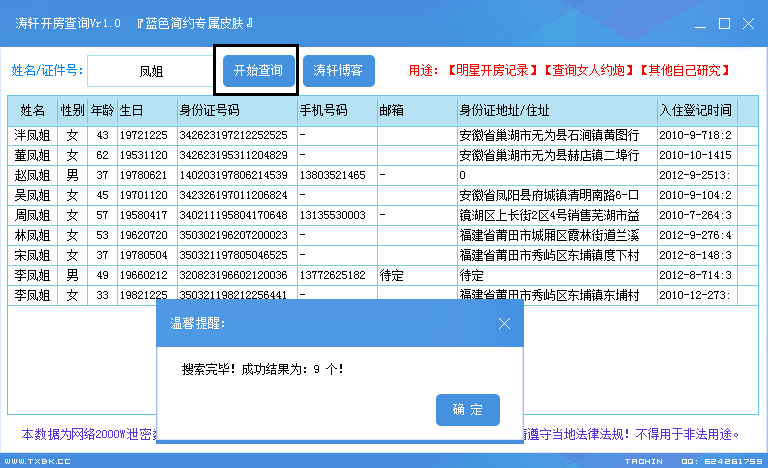Click the 开始查询 search button
Viewport: 768px width, 468px height.
click(258, 71)
